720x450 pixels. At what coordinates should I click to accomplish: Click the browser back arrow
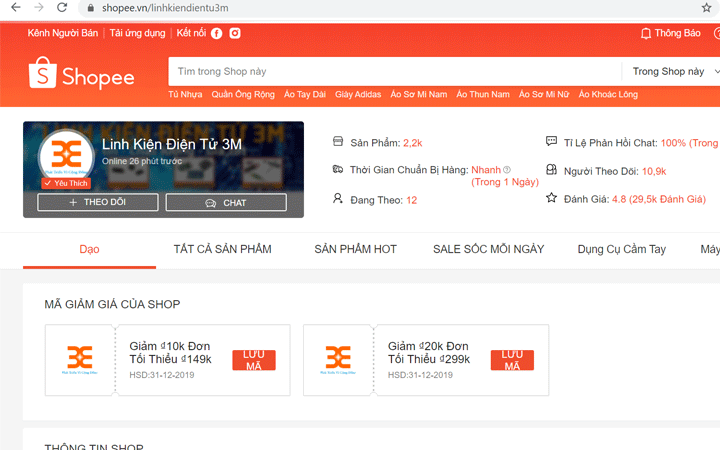point(16,7)
